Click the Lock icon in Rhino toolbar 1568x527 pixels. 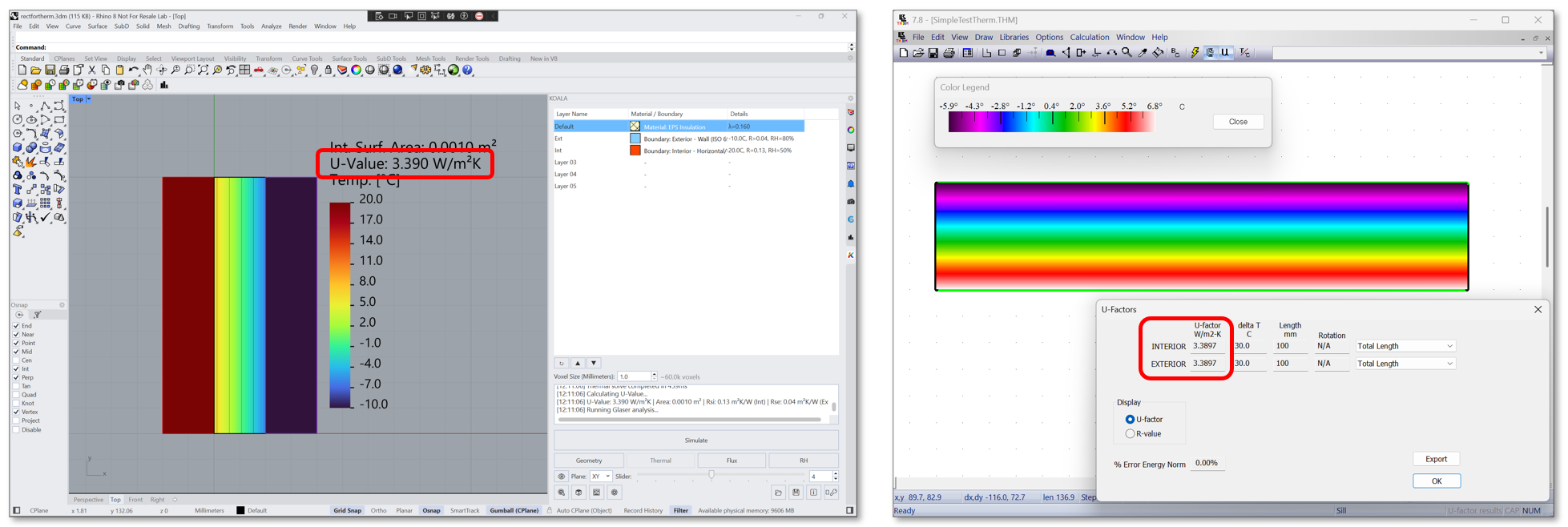coord(328,70)
